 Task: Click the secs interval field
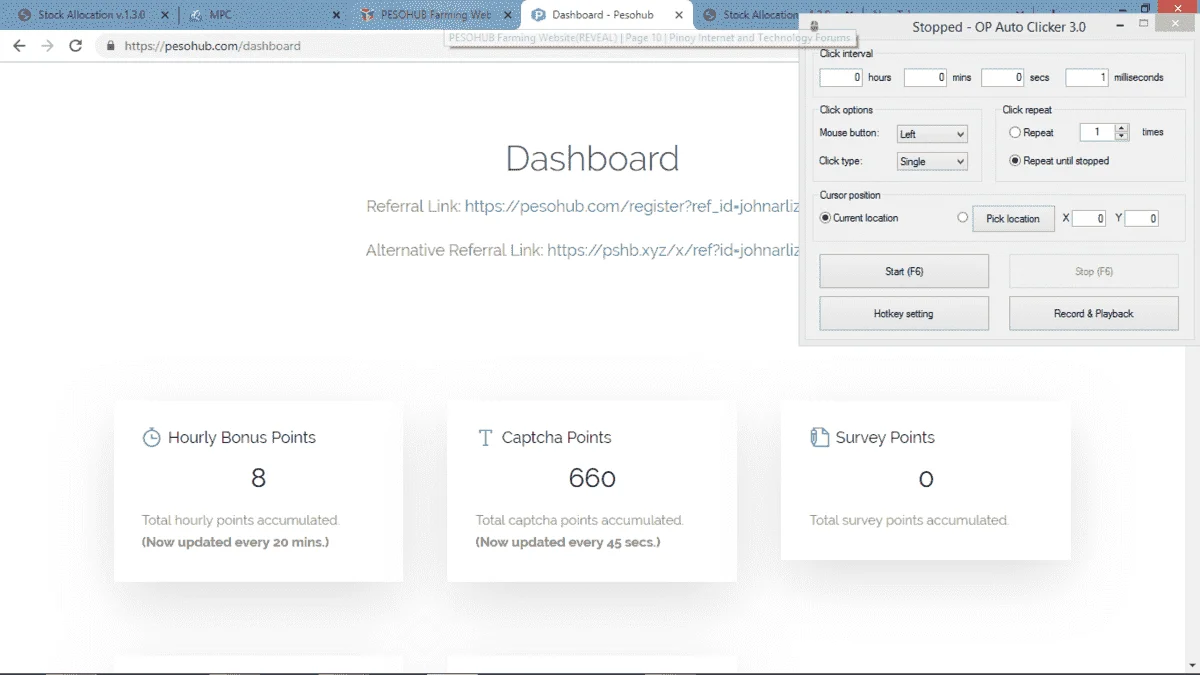1003,77
